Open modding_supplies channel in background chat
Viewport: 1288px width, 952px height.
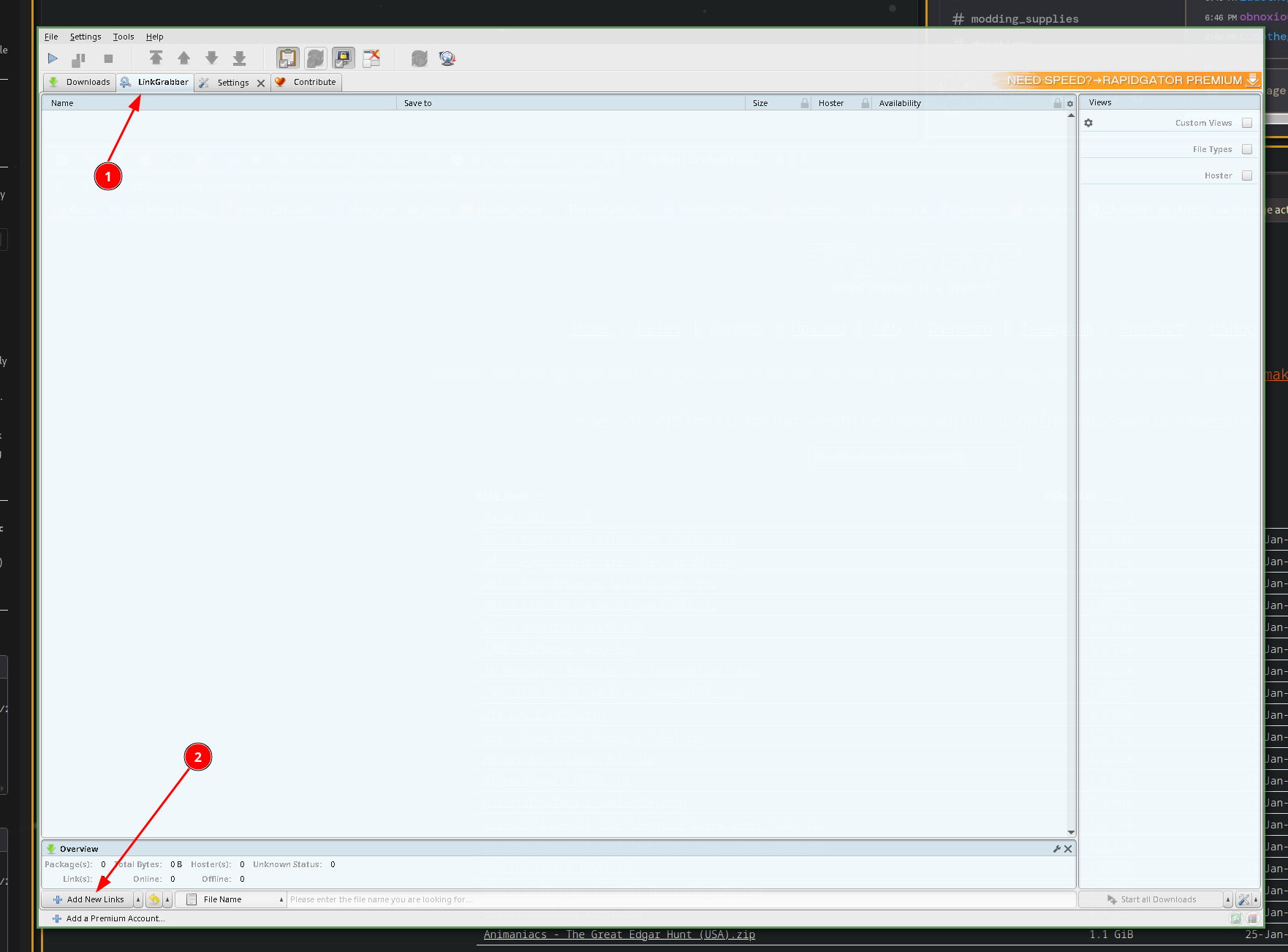[1016, 19]
